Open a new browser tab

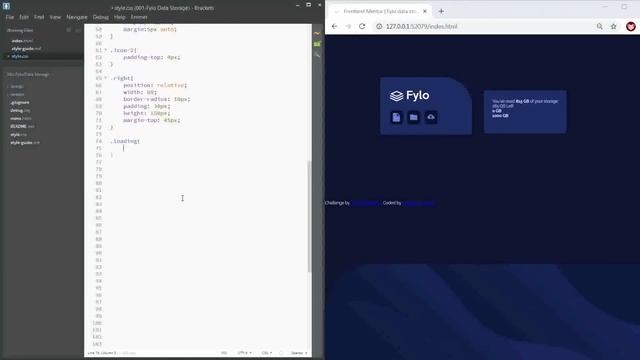coord(441,11)
